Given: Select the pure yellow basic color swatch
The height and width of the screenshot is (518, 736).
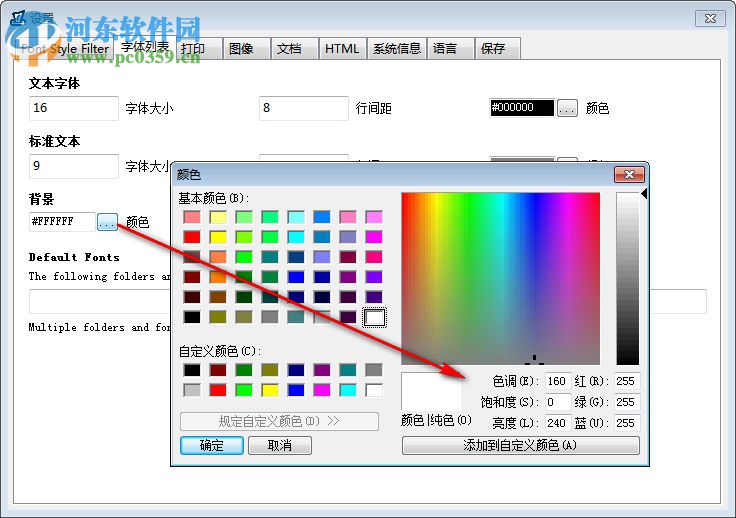Looking at the screenshot, I should point(218,237).
